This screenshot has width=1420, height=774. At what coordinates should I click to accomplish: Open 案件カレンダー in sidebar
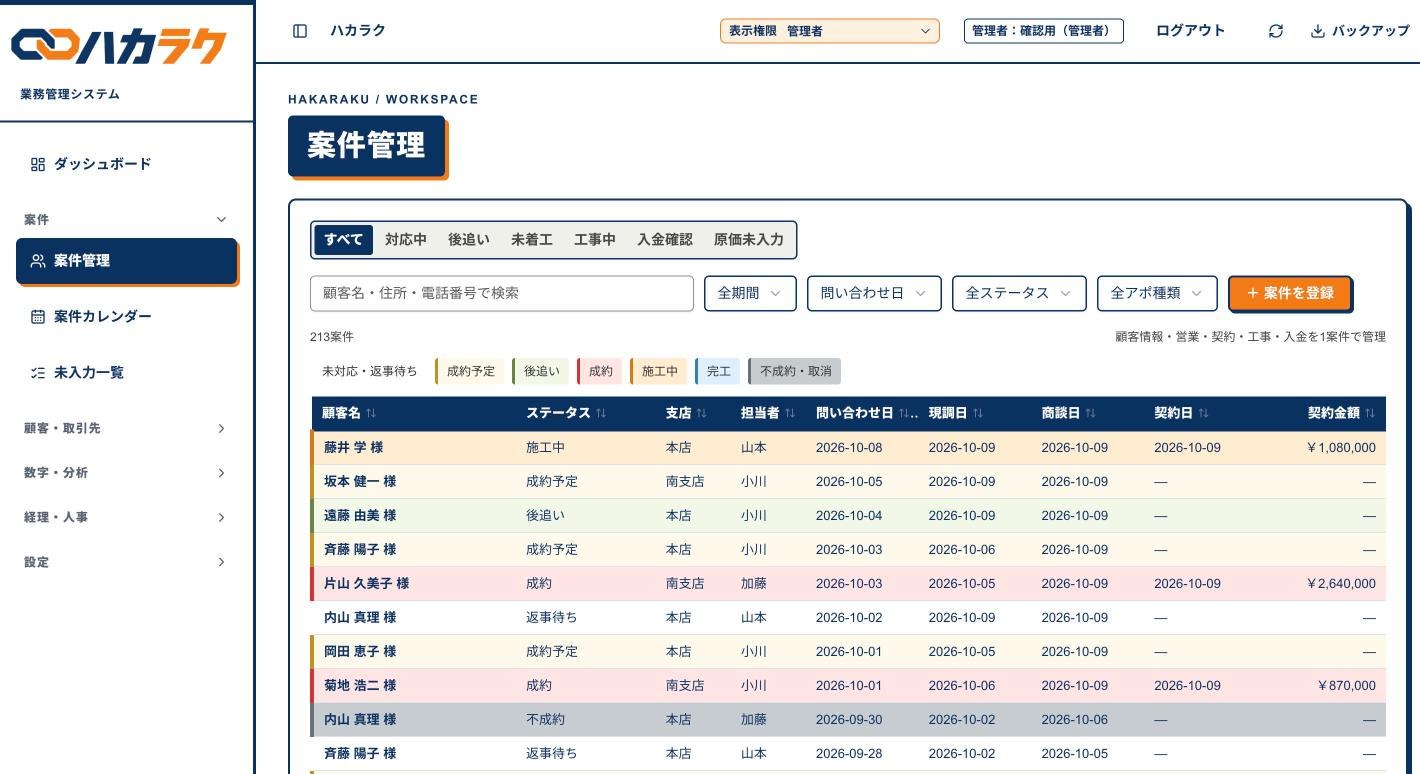coord(127,316)
